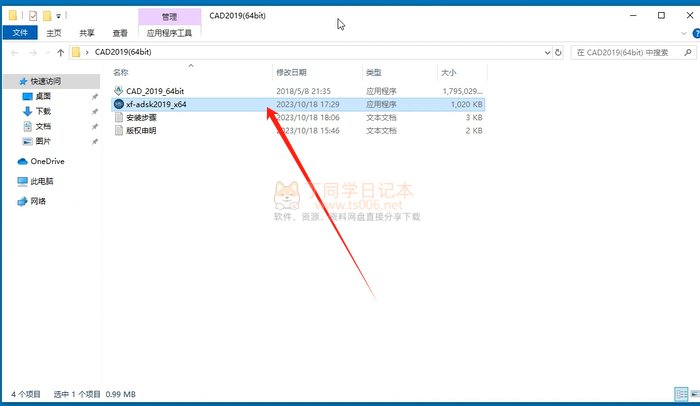Click the 2018/5/8 21:35 date cell
The width and height of the screenshot is (700, 406).
304,91
